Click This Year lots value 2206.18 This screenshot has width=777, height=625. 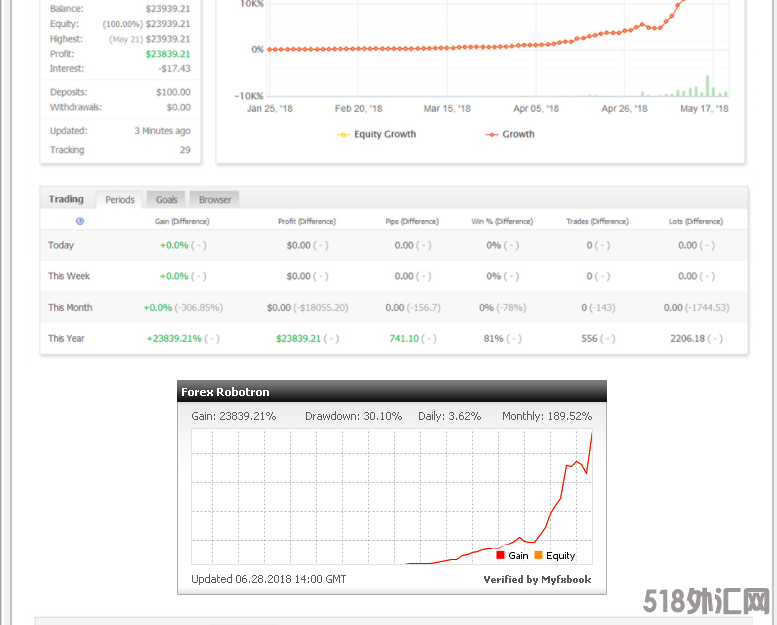[687, 339]
